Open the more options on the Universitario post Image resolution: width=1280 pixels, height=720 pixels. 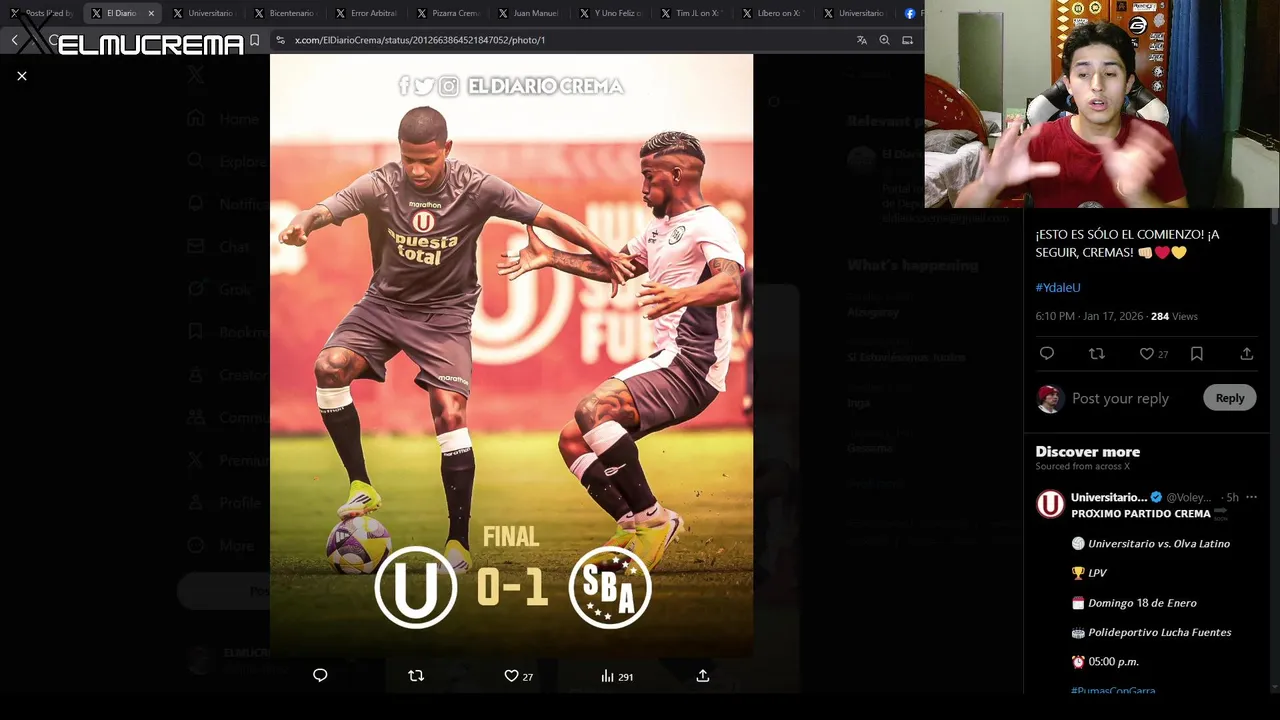(1251, 497)
